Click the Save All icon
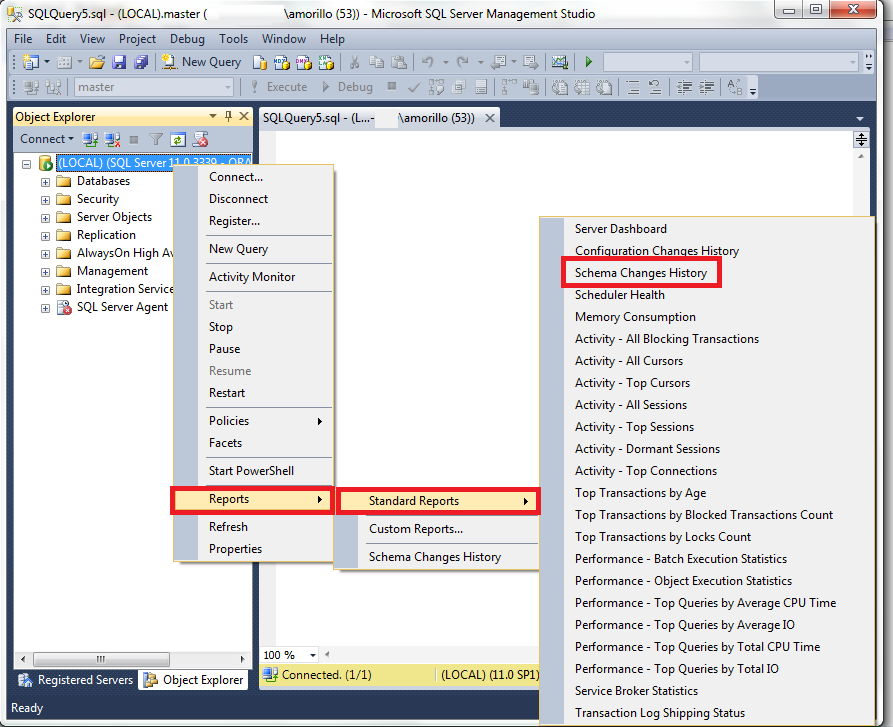This screenshot has height=727, width=893. click(141, 61)
